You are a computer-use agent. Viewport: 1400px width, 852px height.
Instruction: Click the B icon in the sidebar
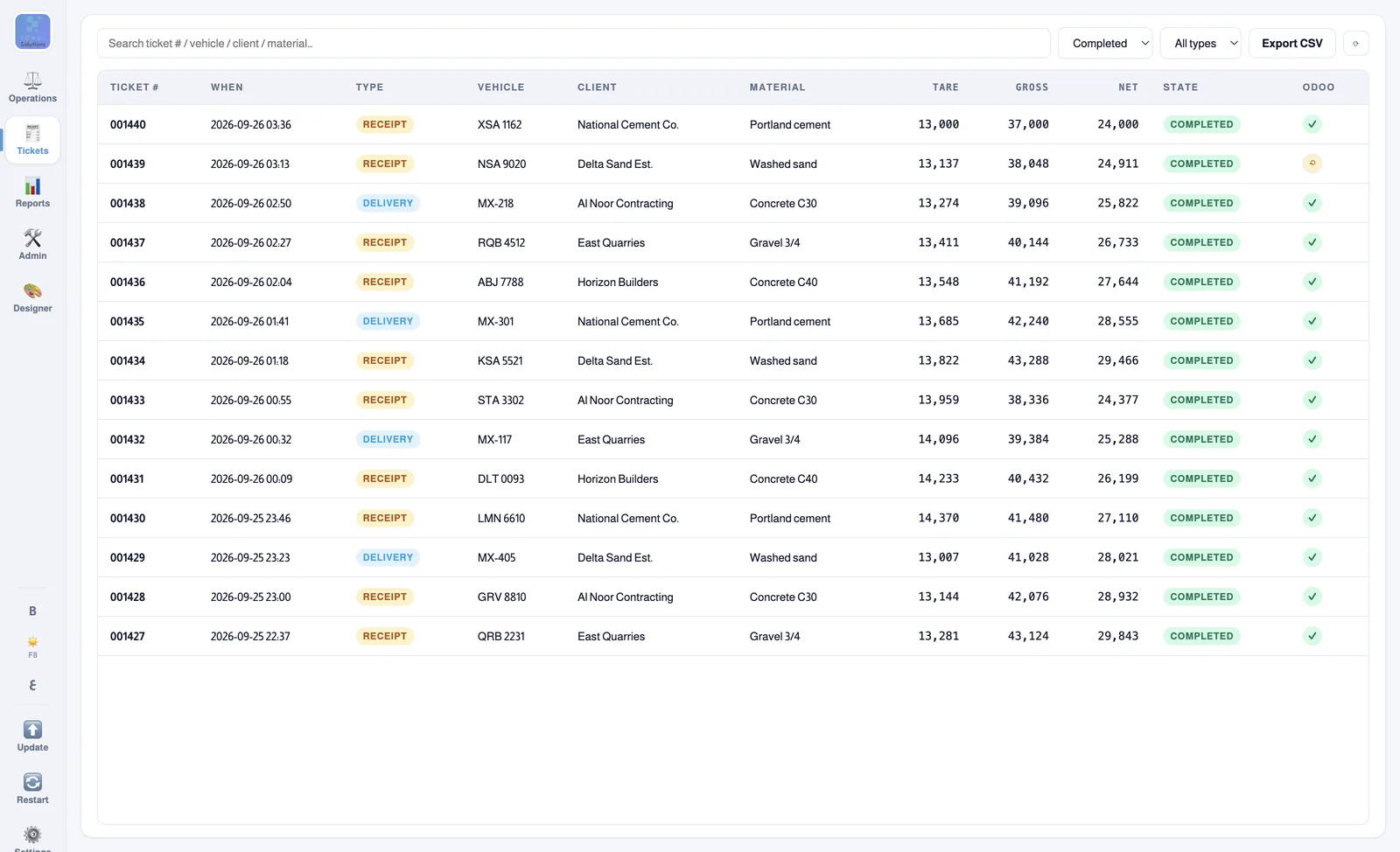click(x=32, y=611)
